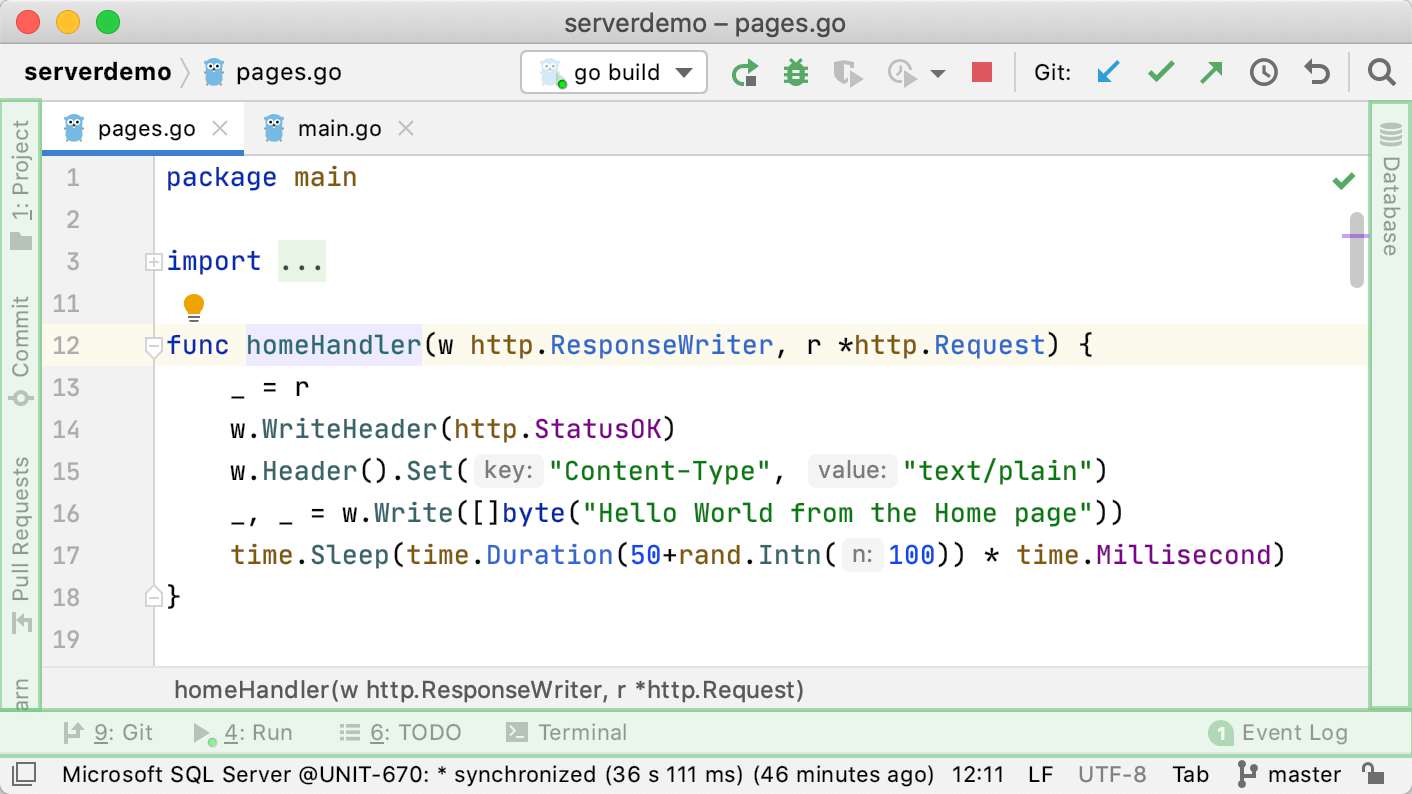Update project with blue Git arrow
The image size is (1412, 794).
tap(1107, 73)
